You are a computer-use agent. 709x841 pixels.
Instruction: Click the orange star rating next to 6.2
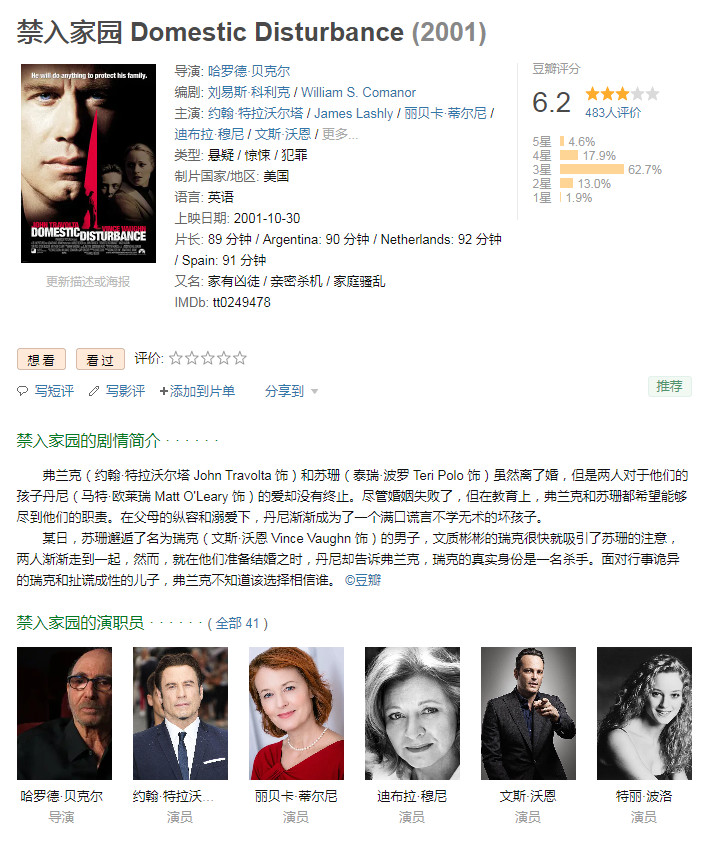pyautogui.click(x=622, y=94)
